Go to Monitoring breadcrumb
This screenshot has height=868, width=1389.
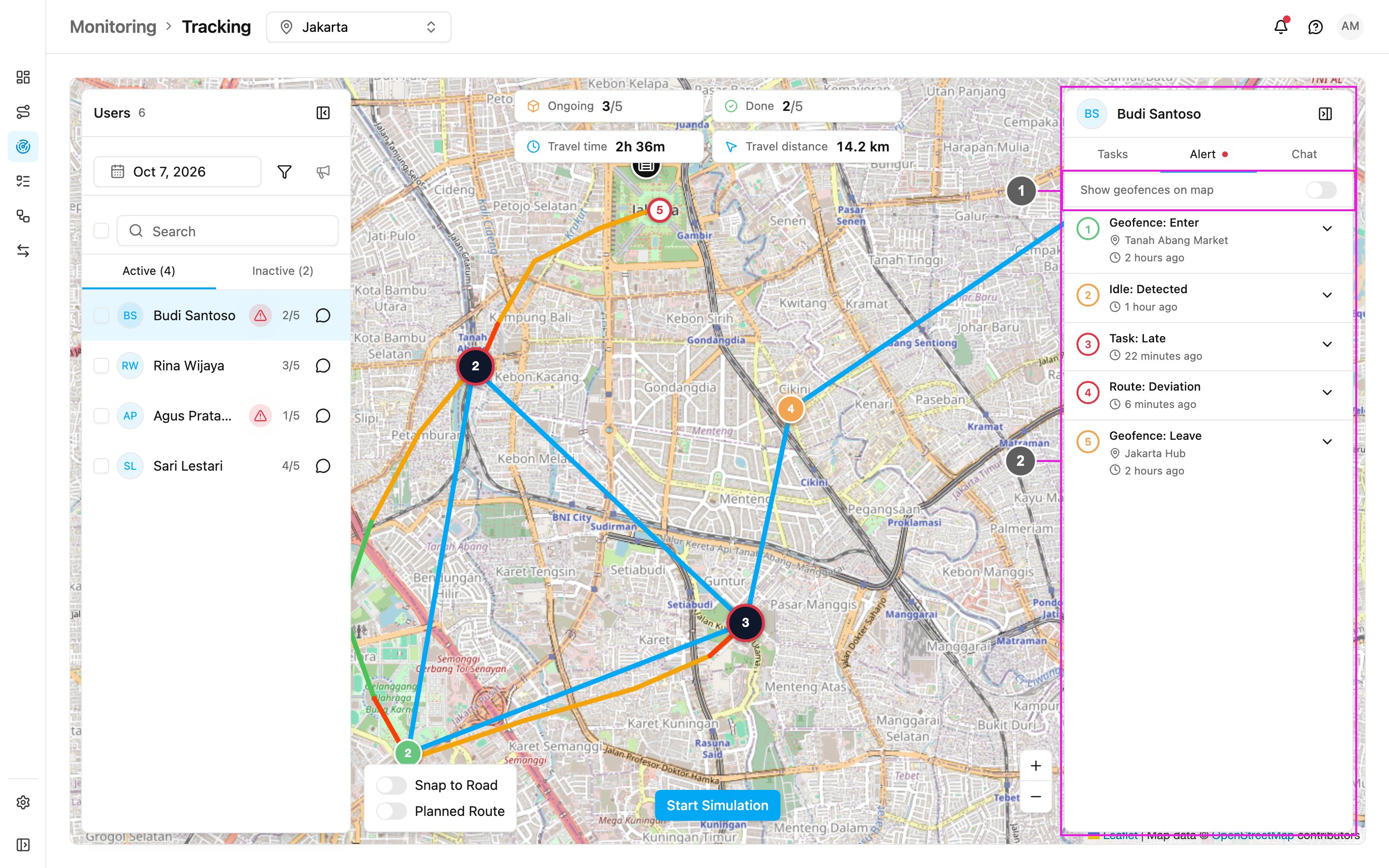[x=113, y=27]
